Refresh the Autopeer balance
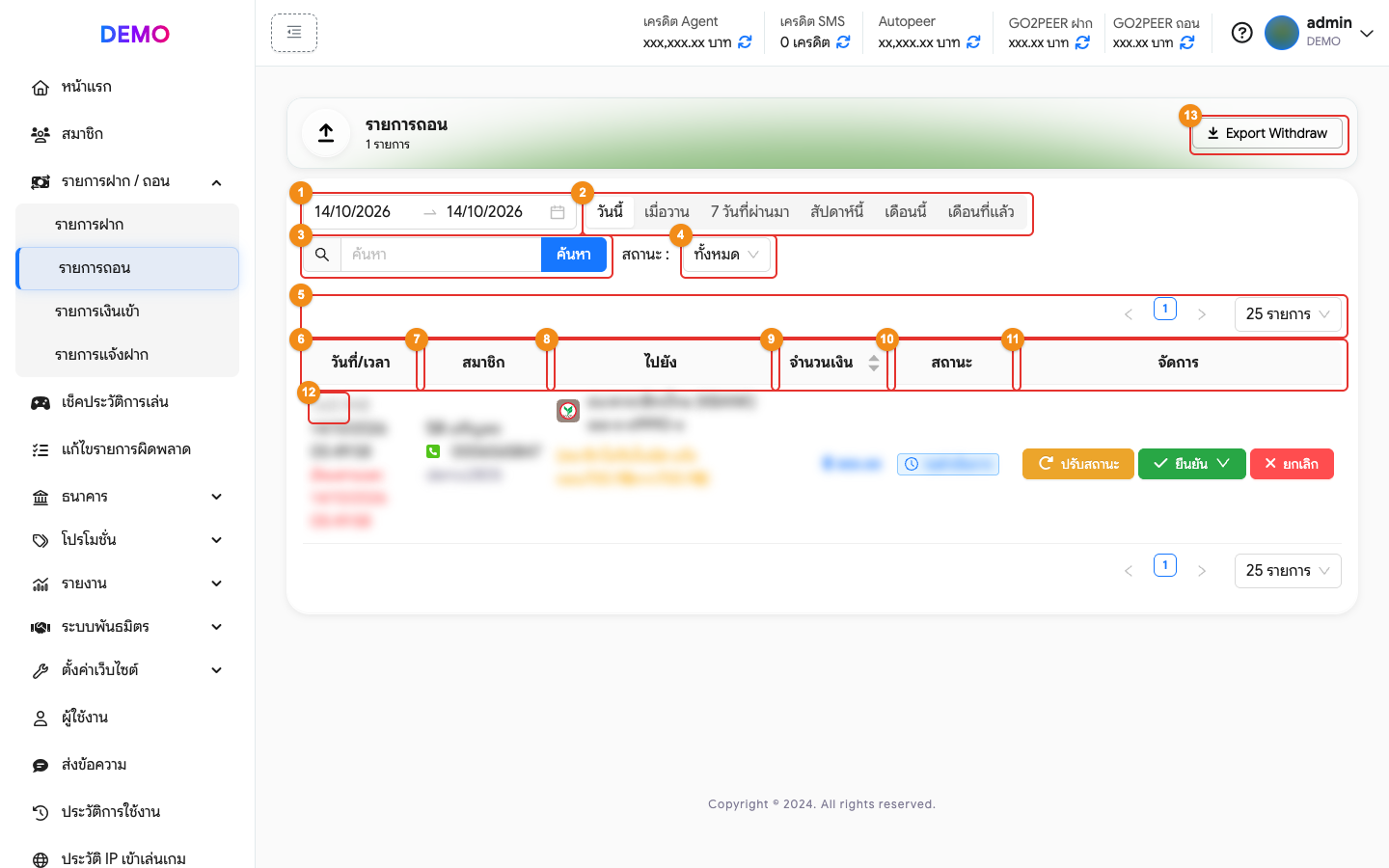This screenshot has height=868, width=1389. click(973, 42)
